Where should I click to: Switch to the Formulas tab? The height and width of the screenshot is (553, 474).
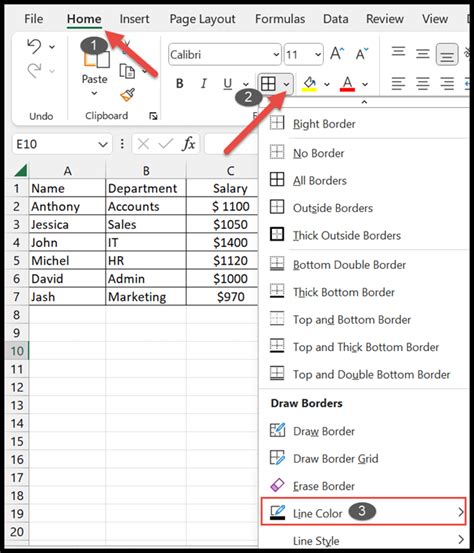(280, 19)
